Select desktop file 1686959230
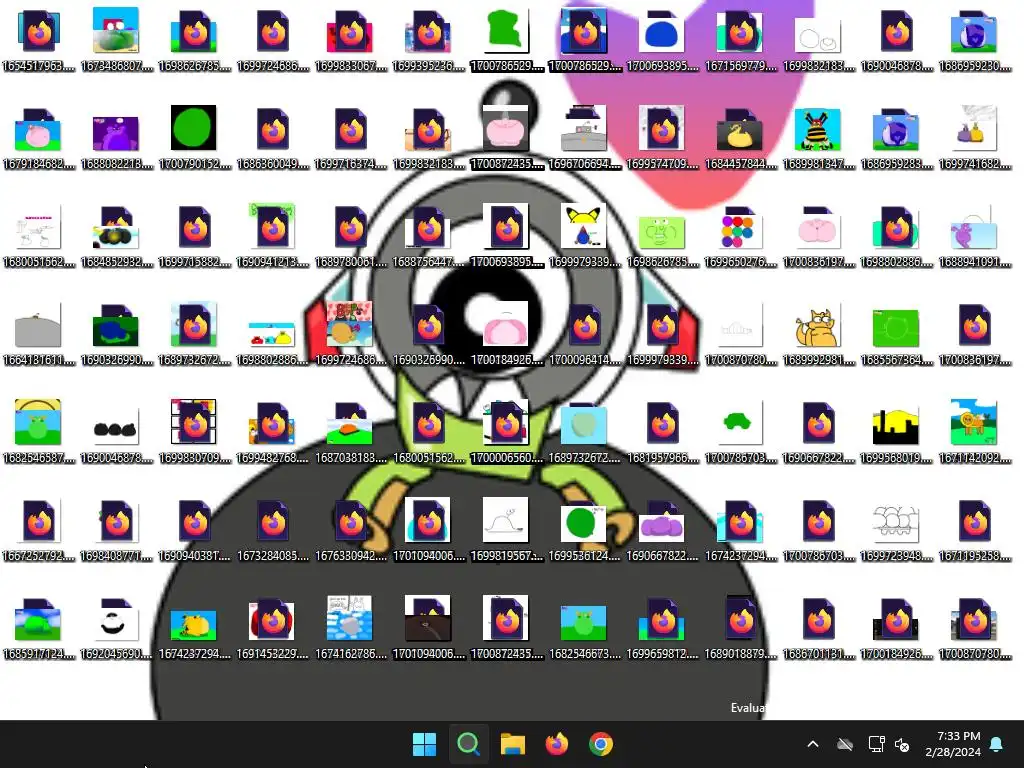Screen dimensions: 1024x768 coord(975,40)
